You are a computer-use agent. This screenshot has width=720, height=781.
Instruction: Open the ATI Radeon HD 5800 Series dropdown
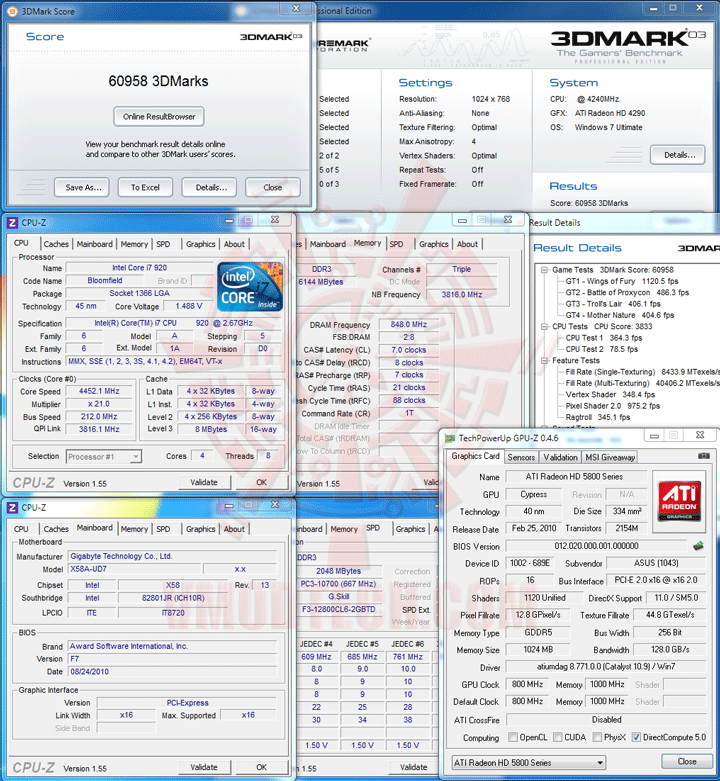click(529, 763)
